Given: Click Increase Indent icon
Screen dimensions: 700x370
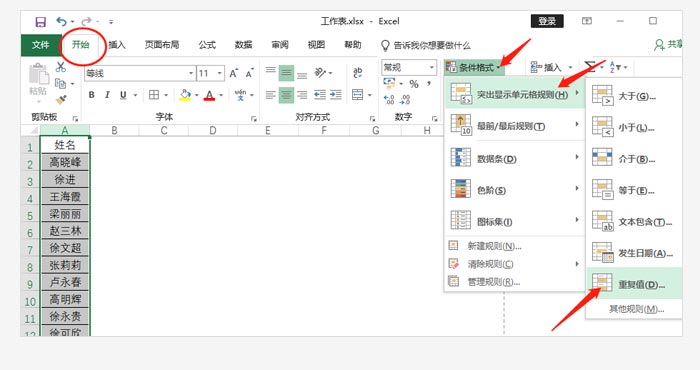Looking at the screenshot, I should coord(336,95).
